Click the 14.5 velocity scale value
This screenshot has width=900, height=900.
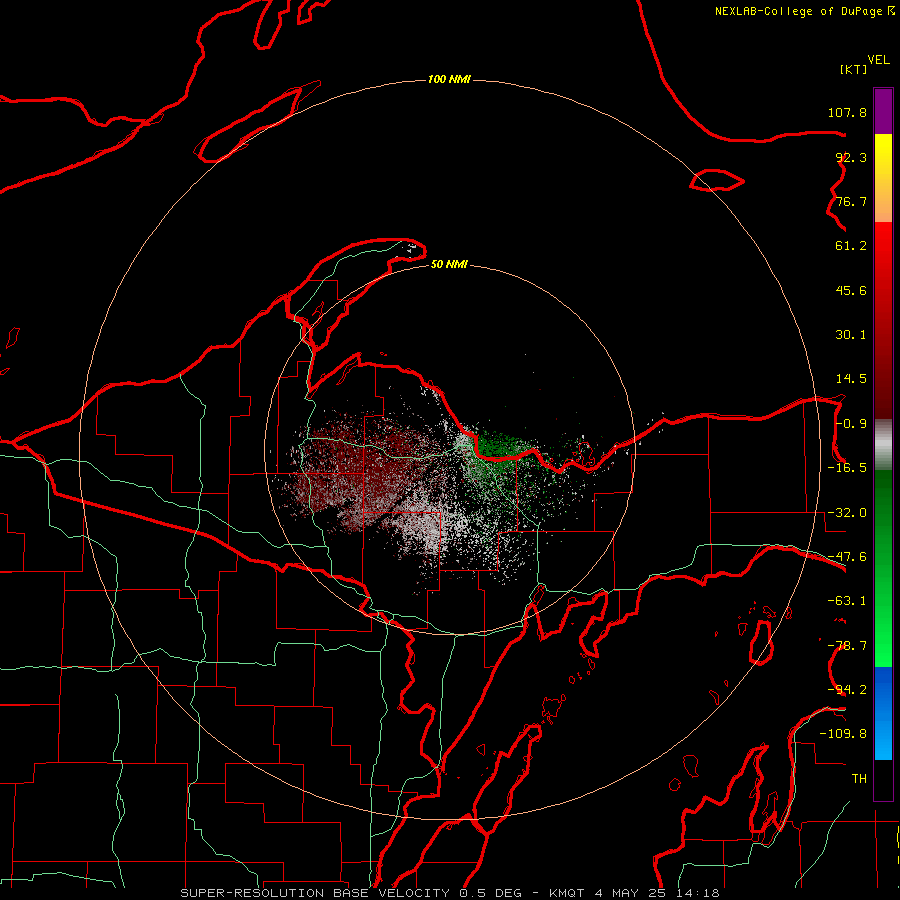[x=851, y=379]
